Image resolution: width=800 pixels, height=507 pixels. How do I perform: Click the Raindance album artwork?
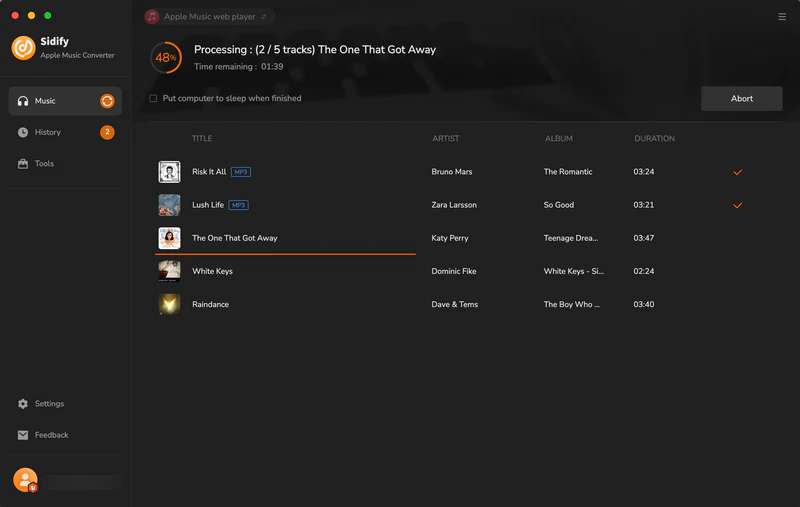coord(169,305)
